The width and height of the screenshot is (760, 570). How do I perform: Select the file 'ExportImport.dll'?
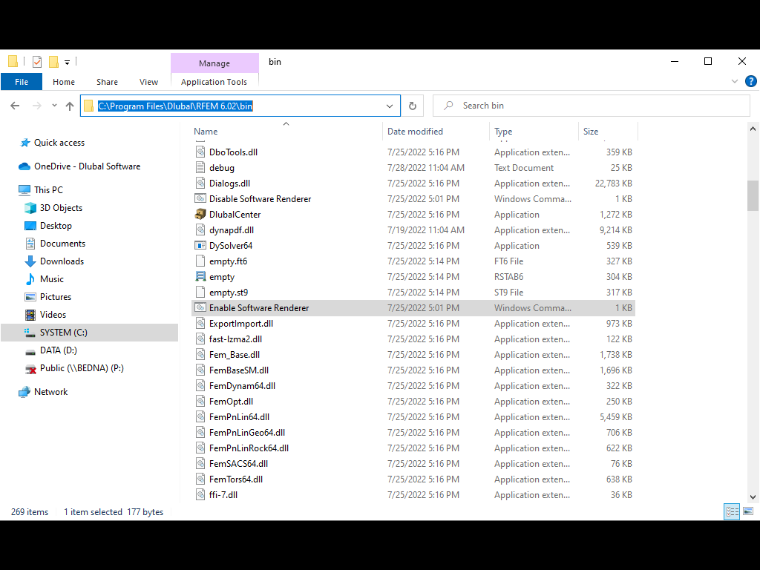[x=413, y=323]
